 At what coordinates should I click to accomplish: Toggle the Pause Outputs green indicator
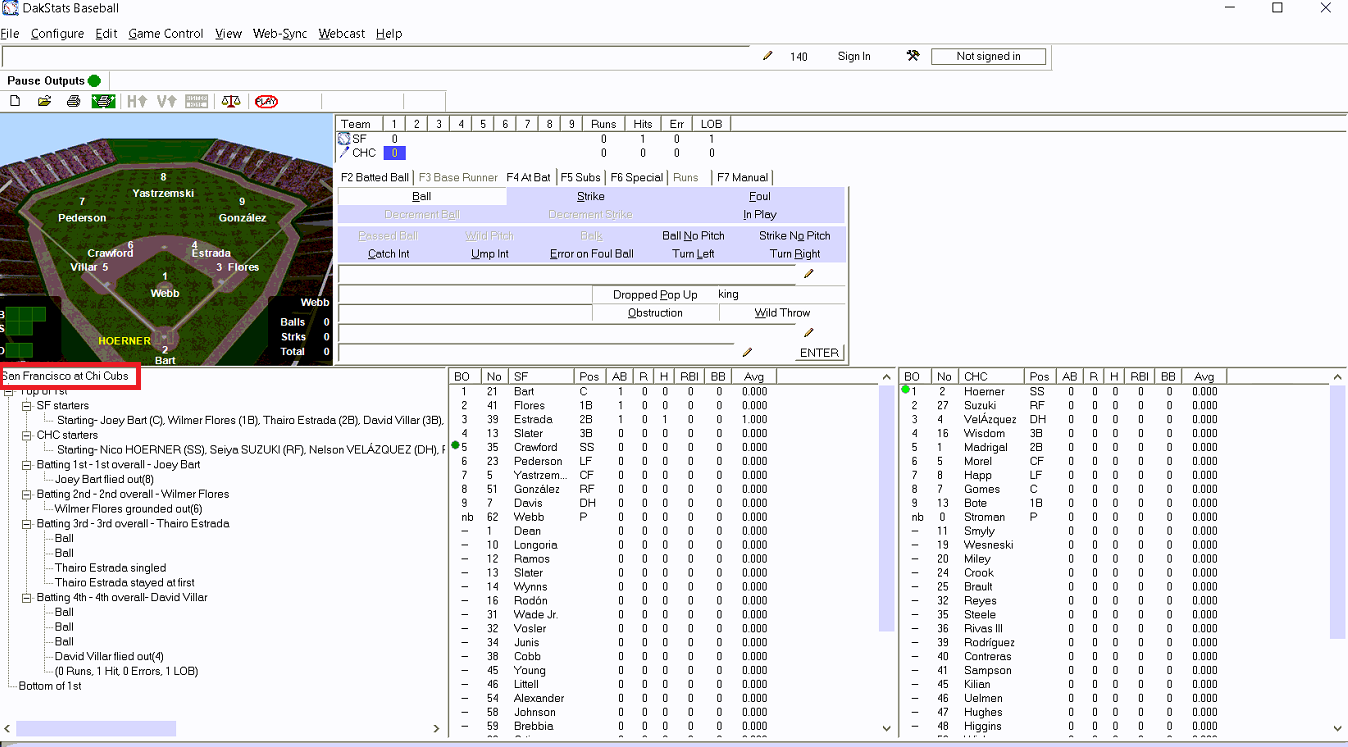point(94,81)
